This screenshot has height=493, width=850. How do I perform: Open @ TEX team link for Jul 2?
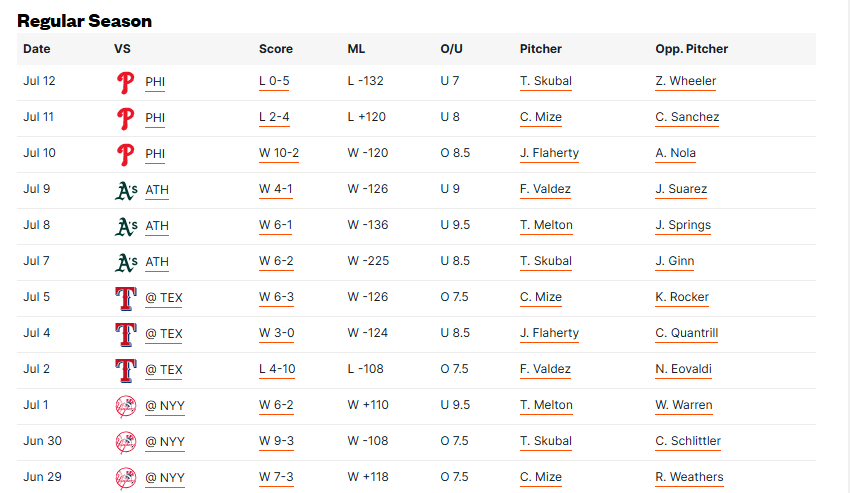pyautogui.click(x=164, y=370)
